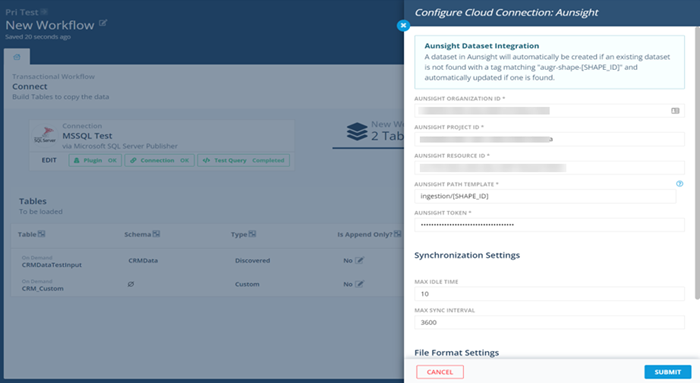Click the panel's vertical scrollbar
This screenshot has width=700, height=383.
coord(697,163)
